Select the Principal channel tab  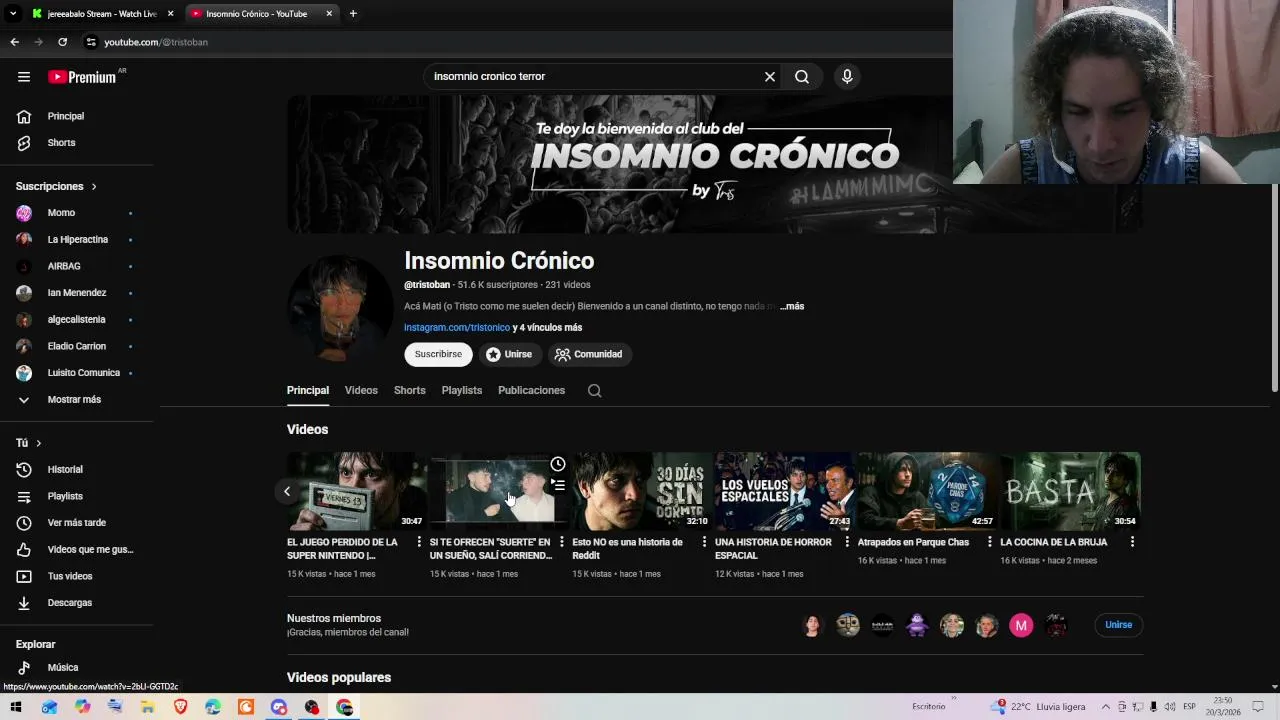[x=308, y=390]
